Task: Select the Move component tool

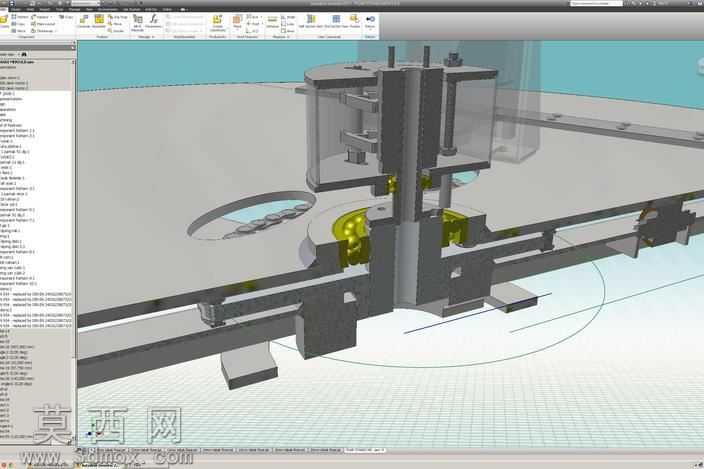Action: [116, 24]
